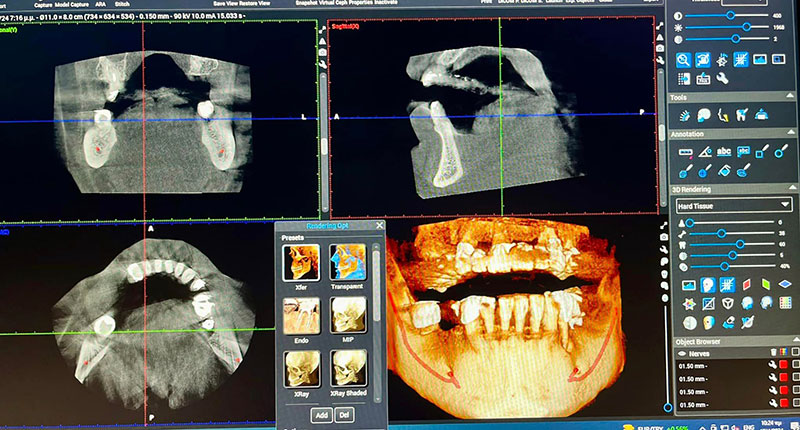Click the multicolor star icon in 3D Rendering
Image resolution: width=800 pixels, height=430 pixels.
point(689,304)
